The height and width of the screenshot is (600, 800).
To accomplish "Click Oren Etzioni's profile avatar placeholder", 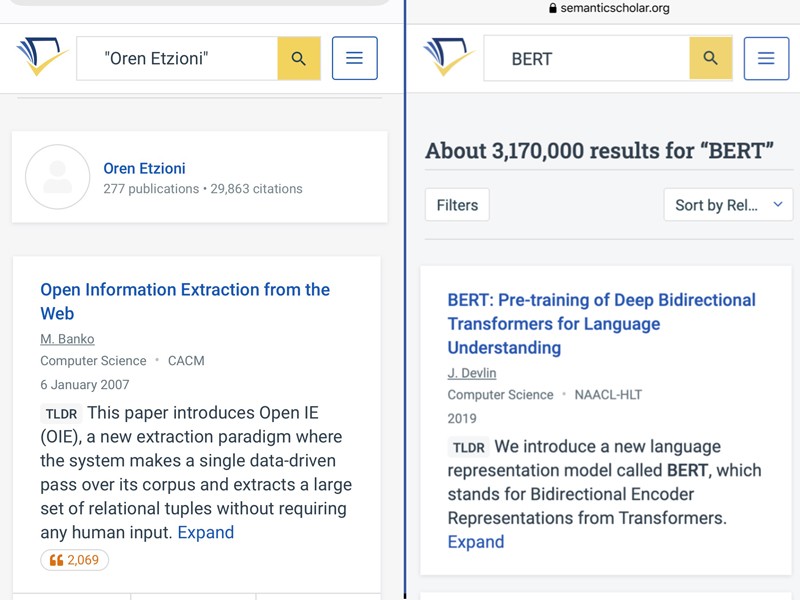I will click(58, 177).
